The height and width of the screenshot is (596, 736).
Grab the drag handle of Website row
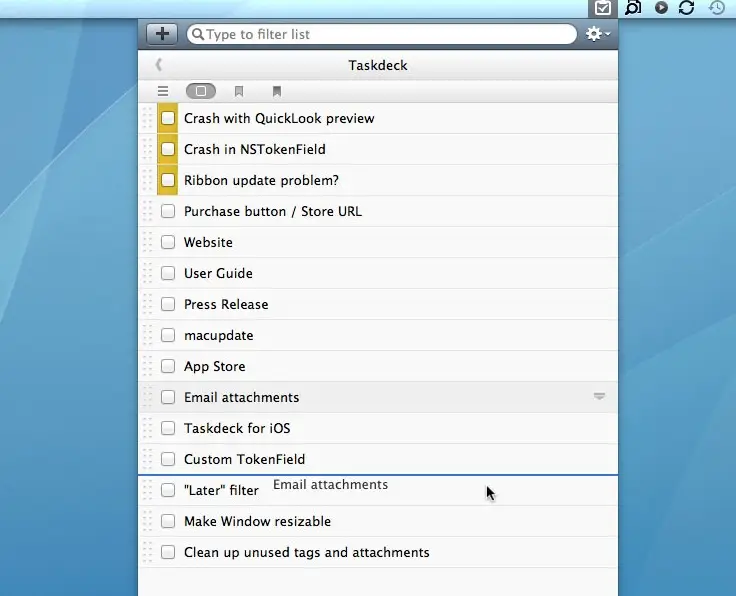click(147, 242)
